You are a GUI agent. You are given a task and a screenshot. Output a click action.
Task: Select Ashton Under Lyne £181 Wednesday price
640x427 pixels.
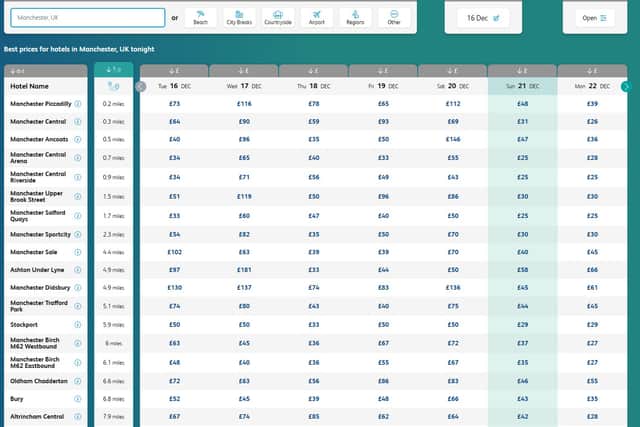click(244, 269)
